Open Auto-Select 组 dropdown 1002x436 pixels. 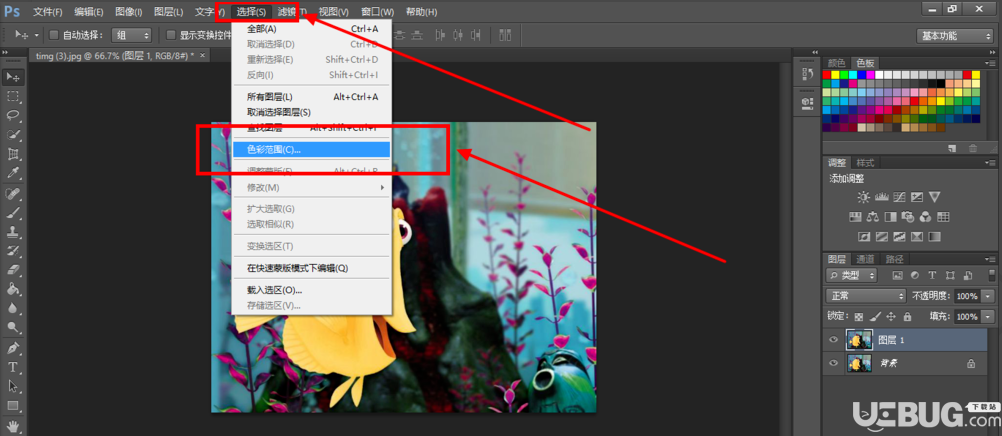coord(132,35)
